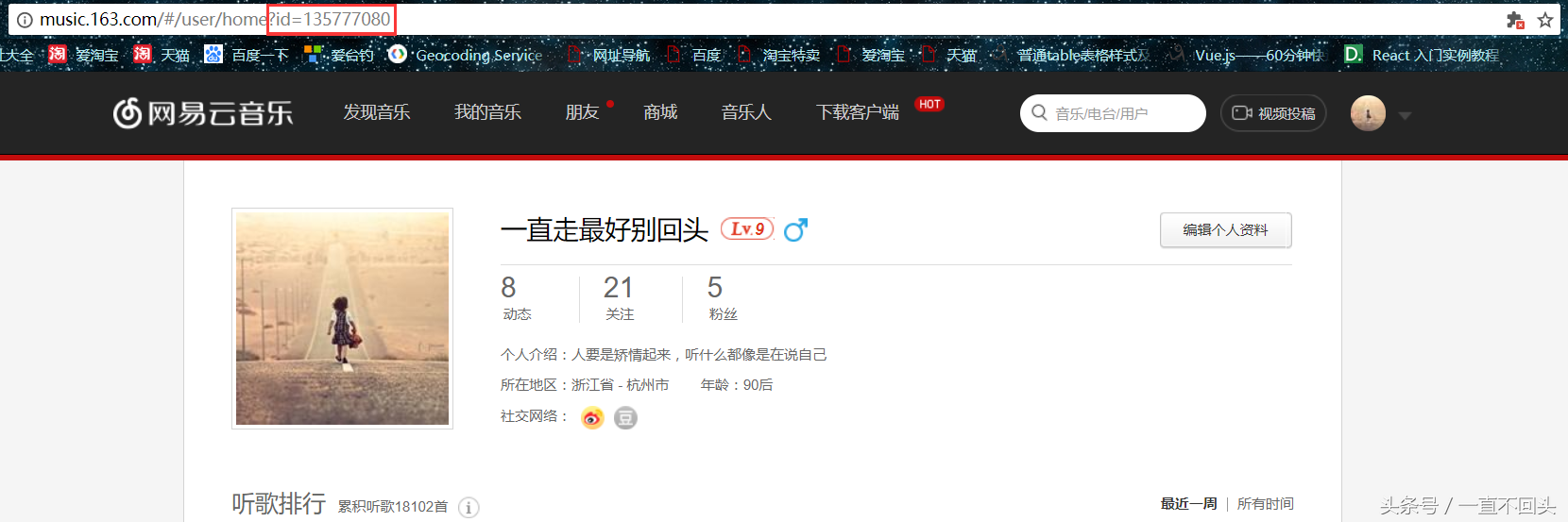Focus the 音乐/电台/用户 search field
Image resolution: width=1568 pixels, height=522 pixels.
1113,113
